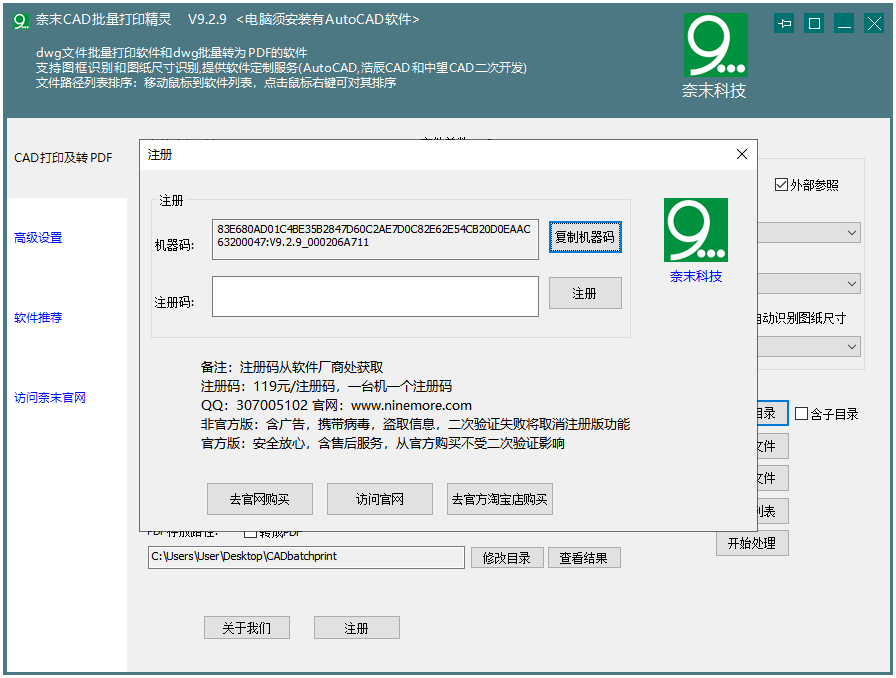Click the text www.ninemore.com

pos(411,405)
